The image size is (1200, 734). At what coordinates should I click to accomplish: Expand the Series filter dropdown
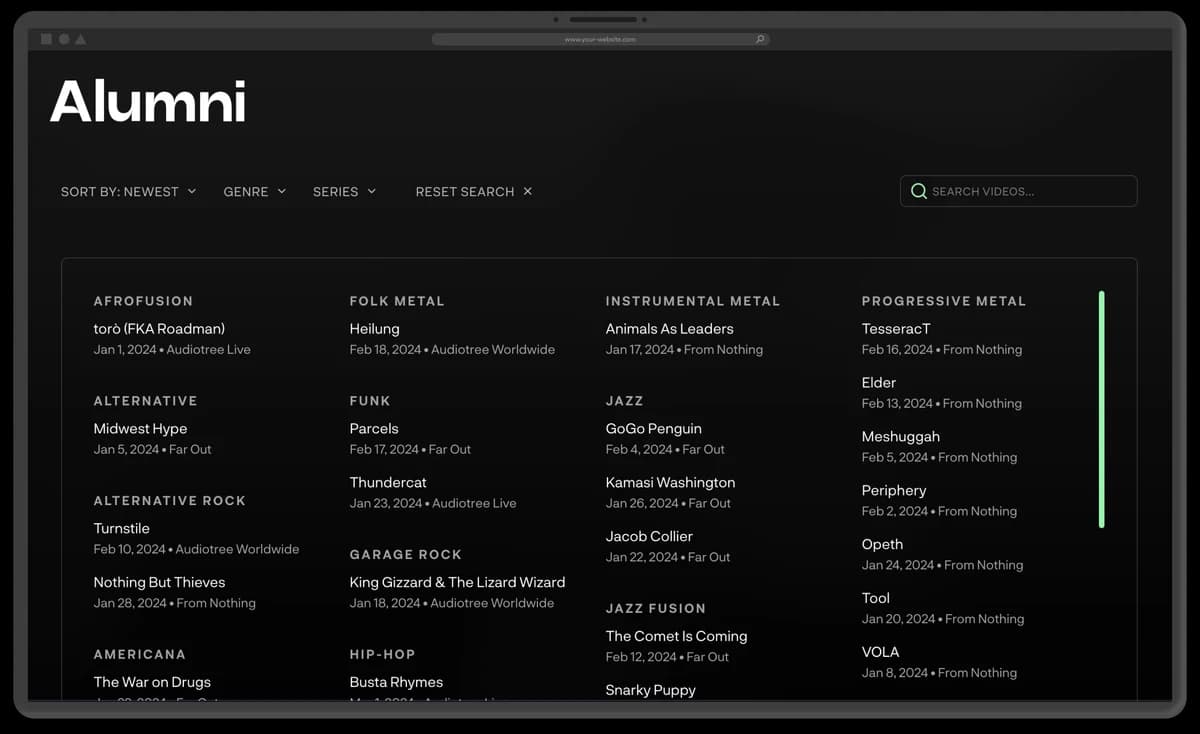[x=344, y=191]
